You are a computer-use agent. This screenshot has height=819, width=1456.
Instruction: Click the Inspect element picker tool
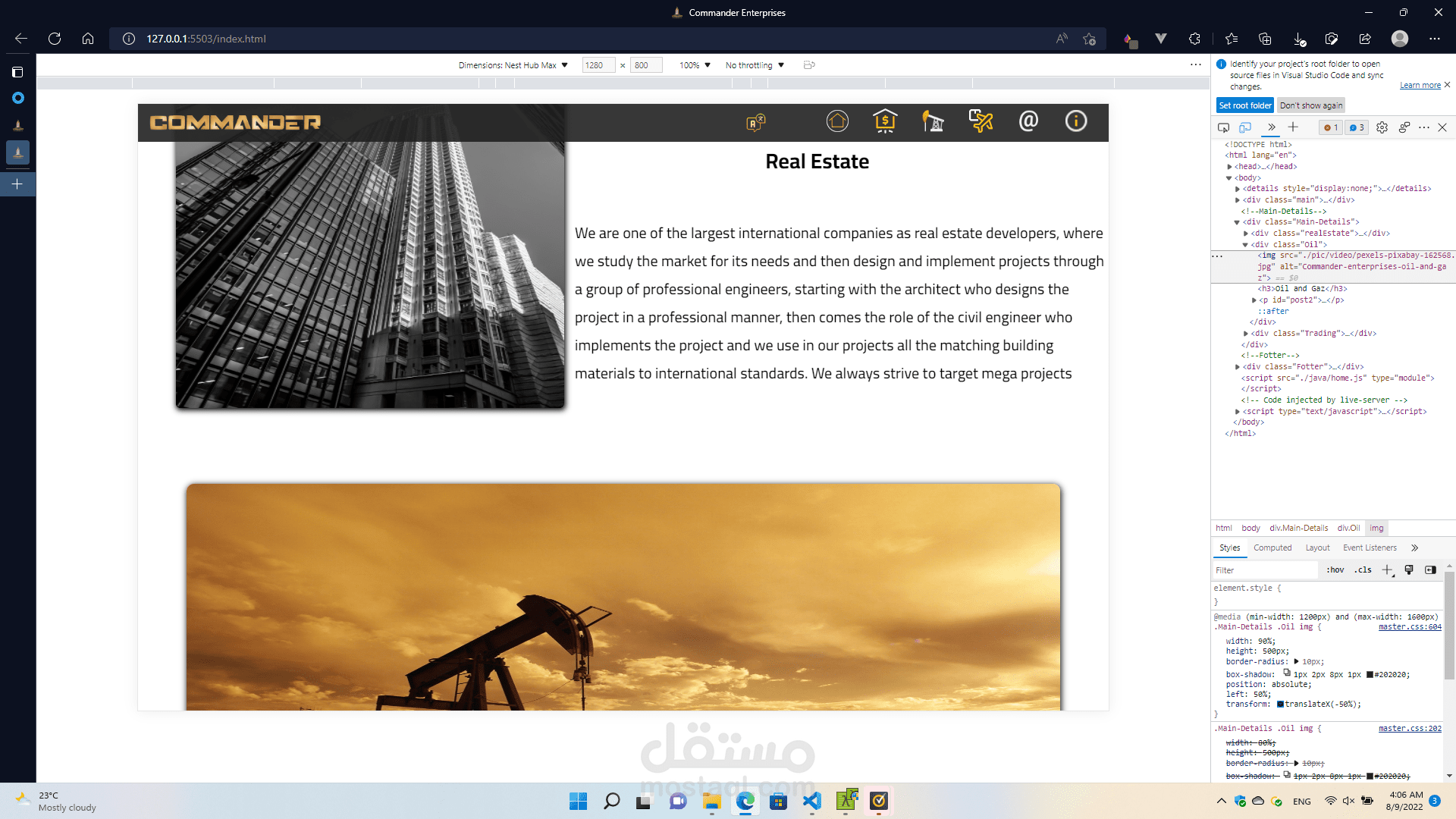(1223, 127)
